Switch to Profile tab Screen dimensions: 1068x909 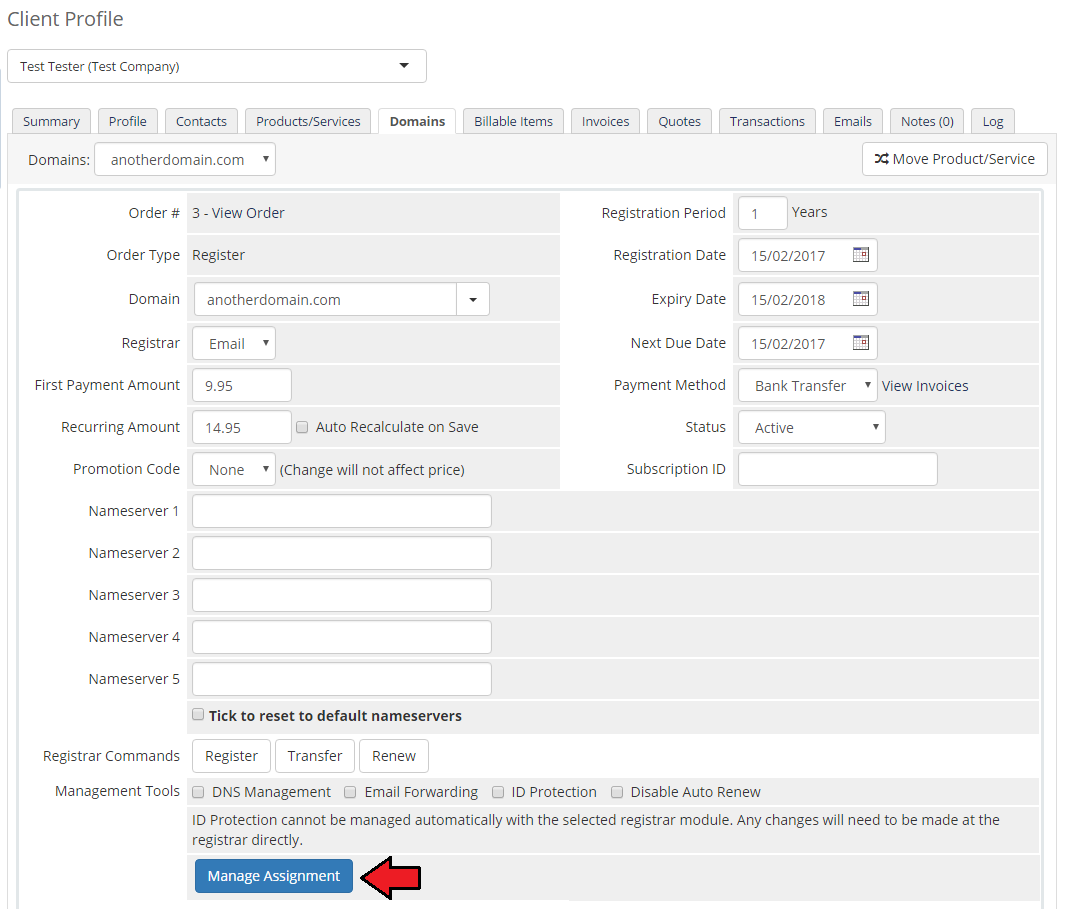pos(127,121)
